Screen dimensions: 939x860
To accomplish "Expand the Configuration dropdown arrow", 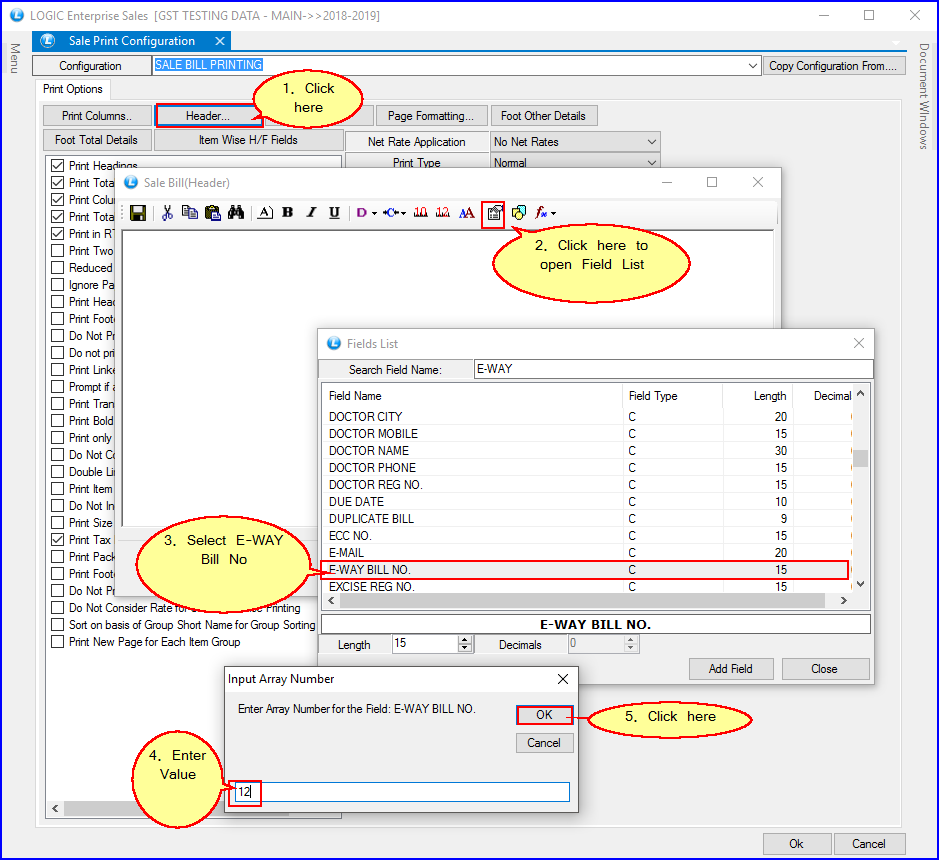I will click(753, 66).
